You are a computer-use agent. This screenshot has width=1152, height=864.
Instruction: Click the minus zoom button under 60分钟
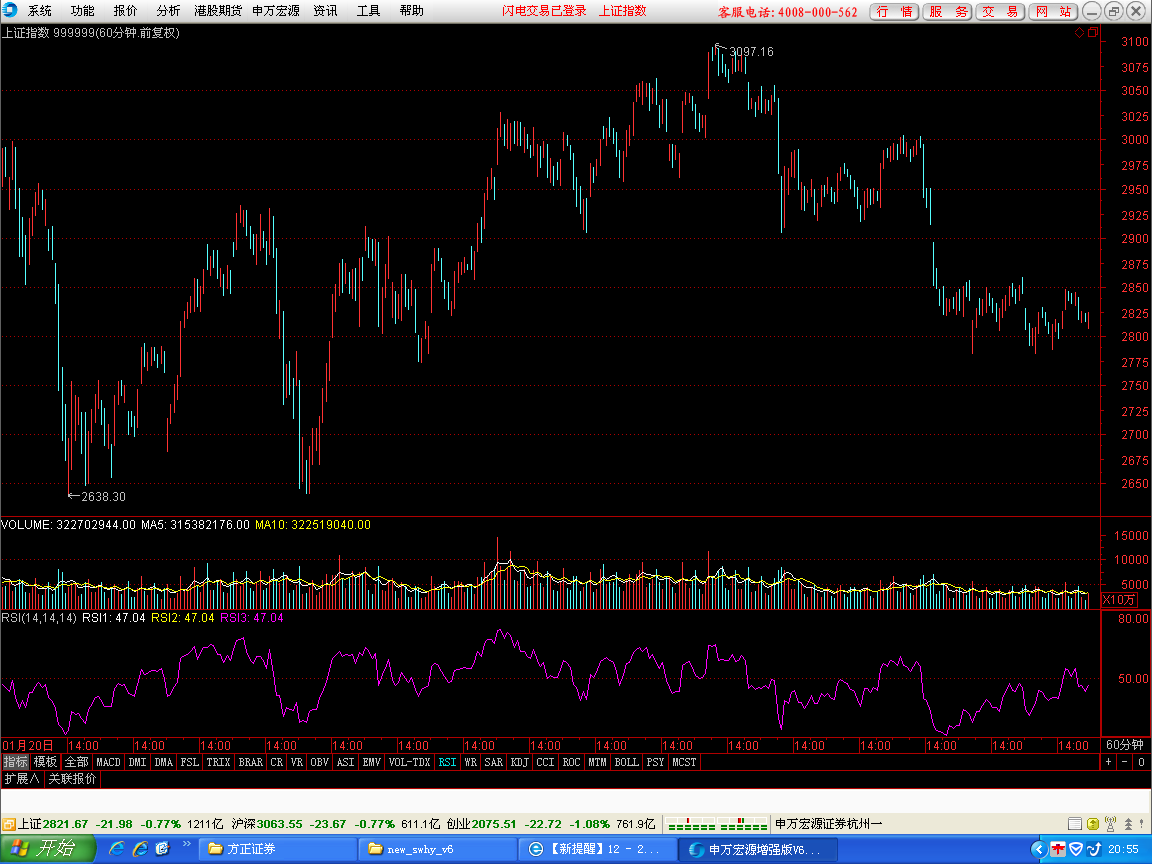point(1124,762)
